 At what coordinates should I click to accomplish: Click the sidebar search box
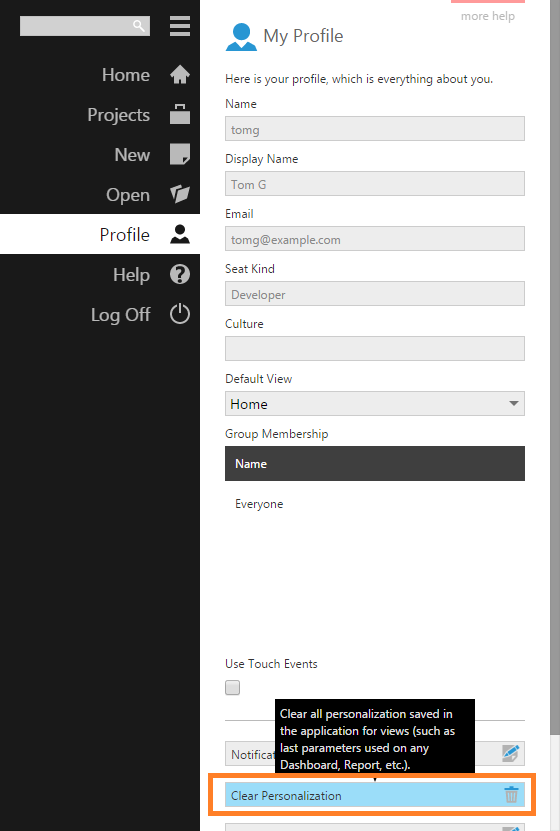click(85, 26)
